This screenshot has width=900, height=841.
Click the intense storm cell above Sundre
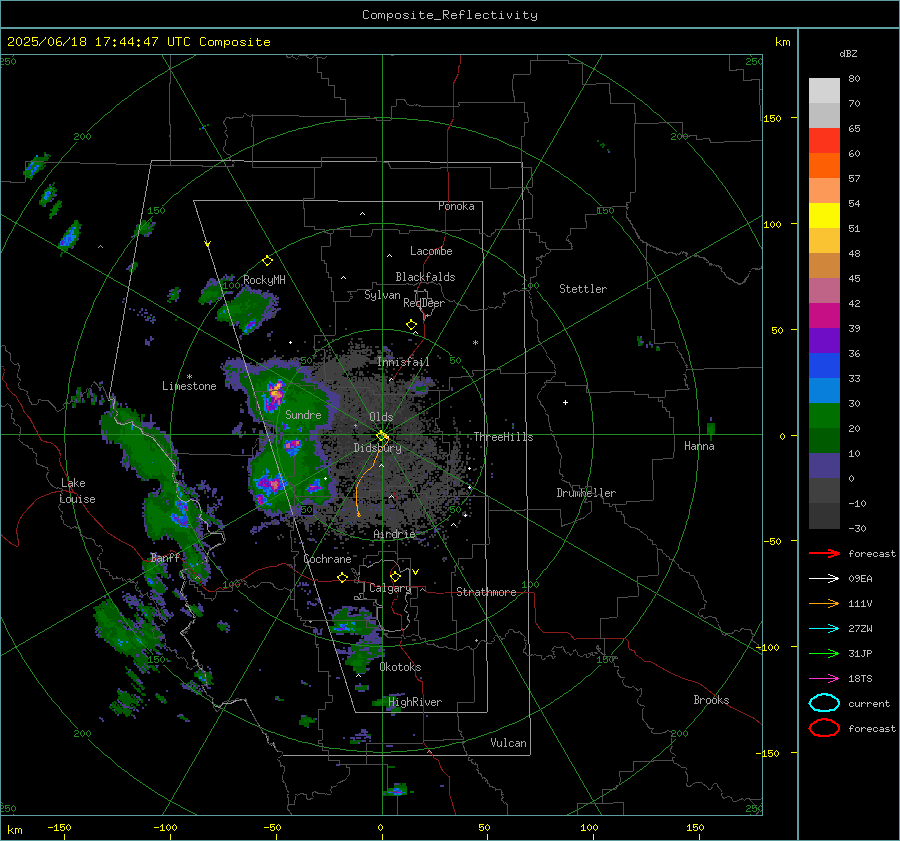(275, 394)
